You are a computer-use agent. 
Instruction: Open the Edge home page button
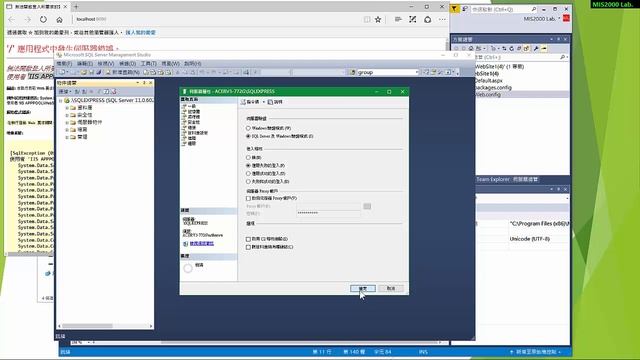pos(60,19)
